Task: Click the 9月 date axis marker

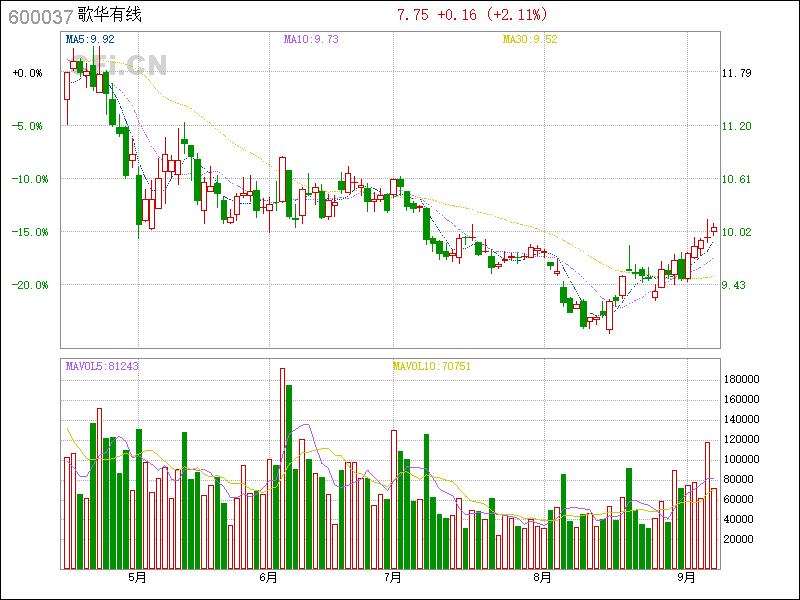Action: point(686,578)
